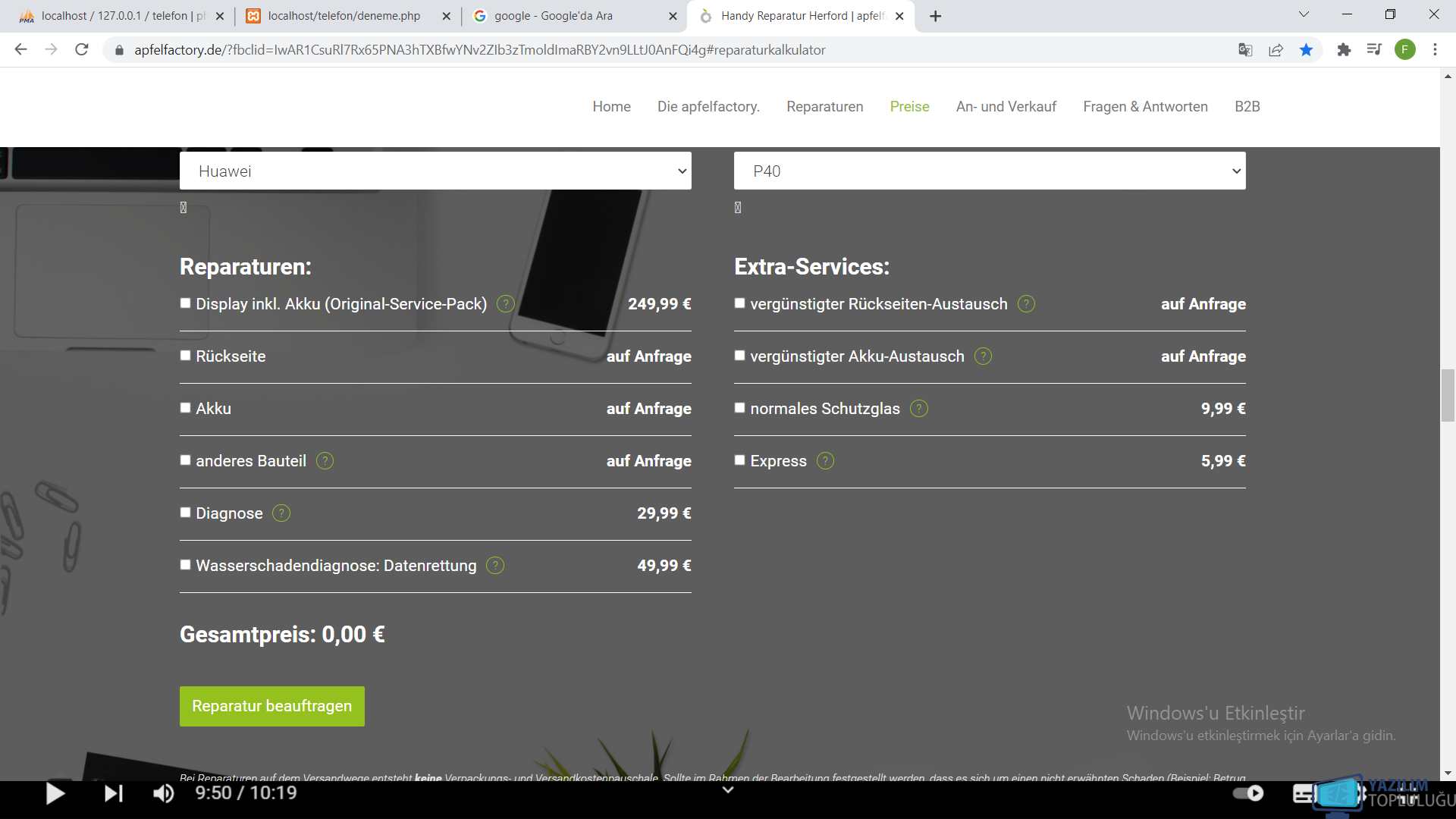This screenshot has height=819, width=1456.
Task: Open the P40 model dropdown
Action: coord(990,171)
